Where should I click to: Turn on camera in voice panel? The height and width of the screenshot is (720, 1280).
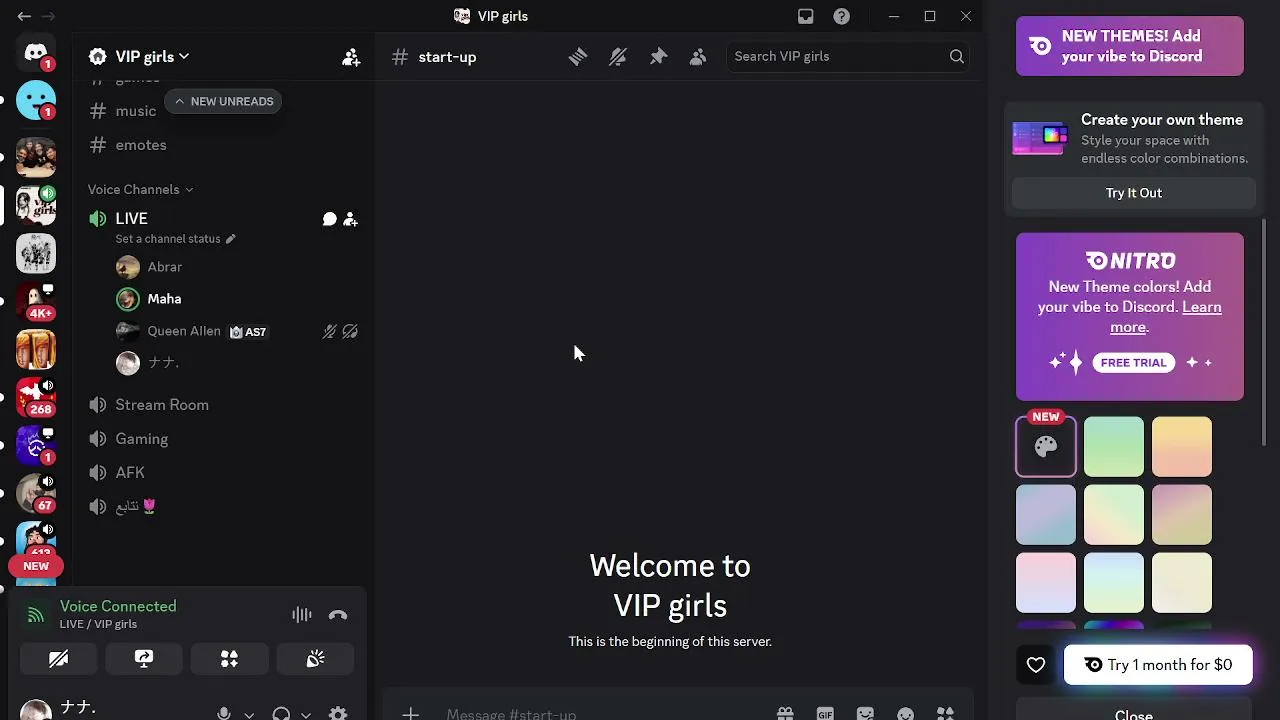[x=58, y=659]
